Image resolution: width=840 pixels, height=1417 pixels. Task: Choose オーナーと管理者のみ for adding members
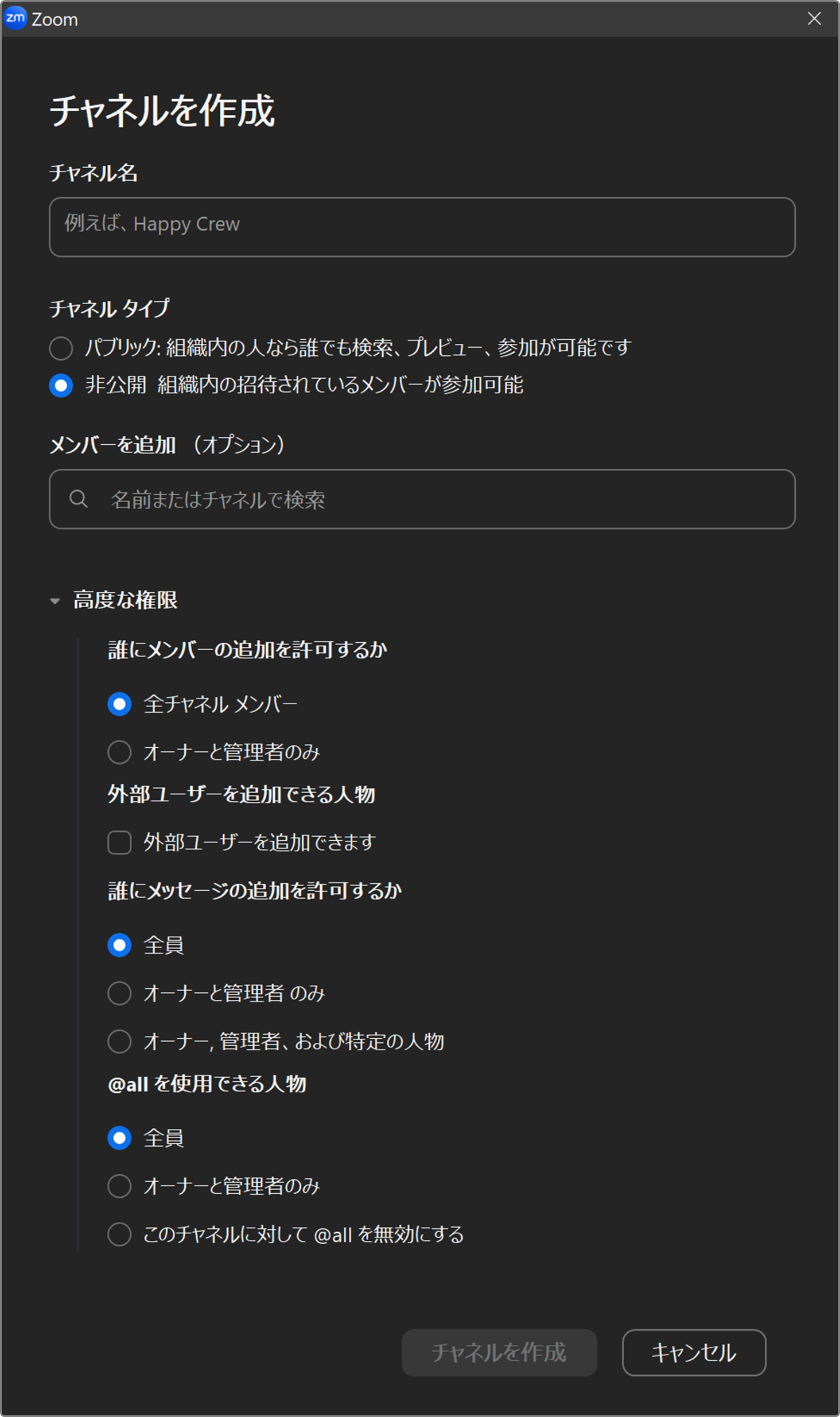point(119,752)
